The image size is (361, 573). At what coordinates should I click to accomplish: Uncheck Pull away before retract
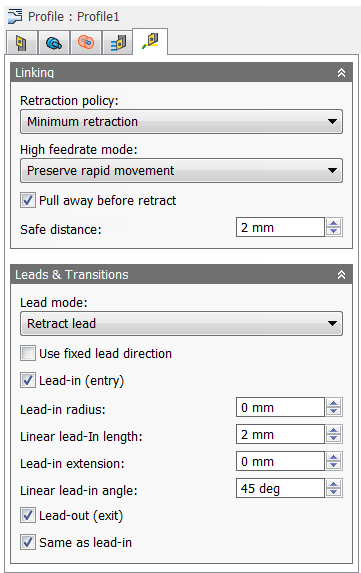[x=28, y=200]
